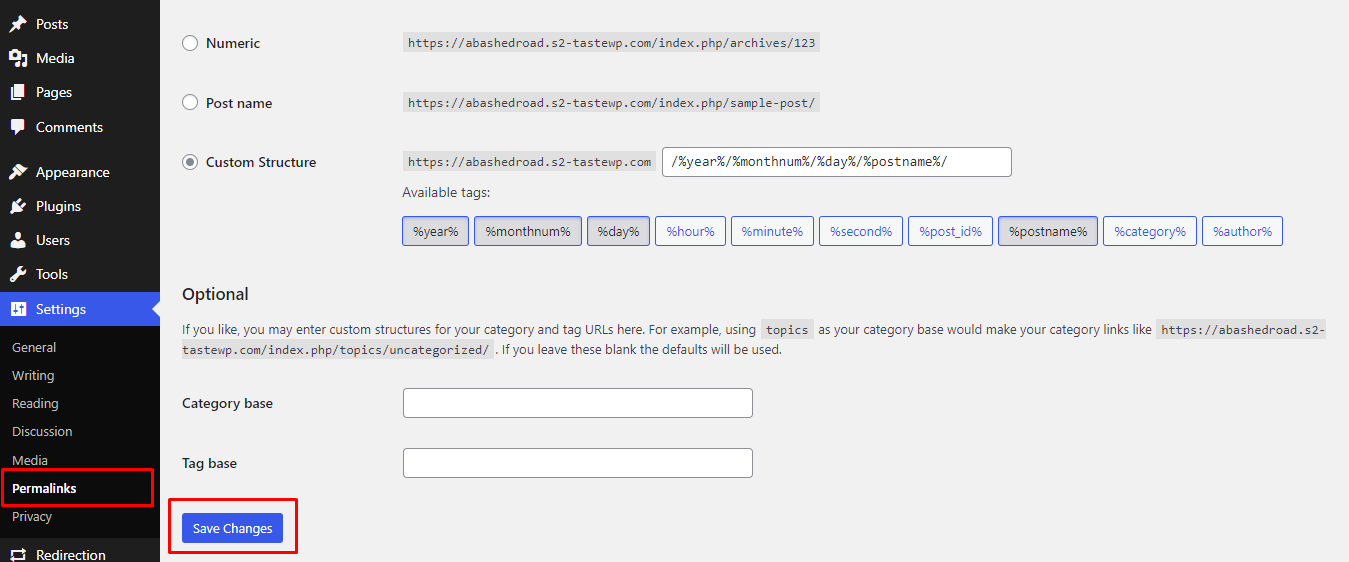
Task: Add the %author% tag
Action: (1242, 231)
